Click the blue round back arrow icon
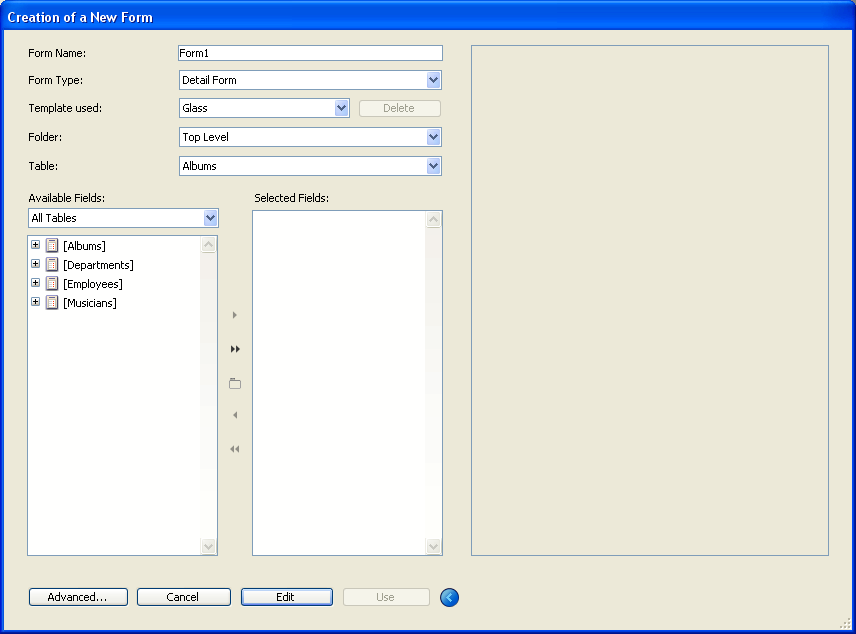 (449, 597)
